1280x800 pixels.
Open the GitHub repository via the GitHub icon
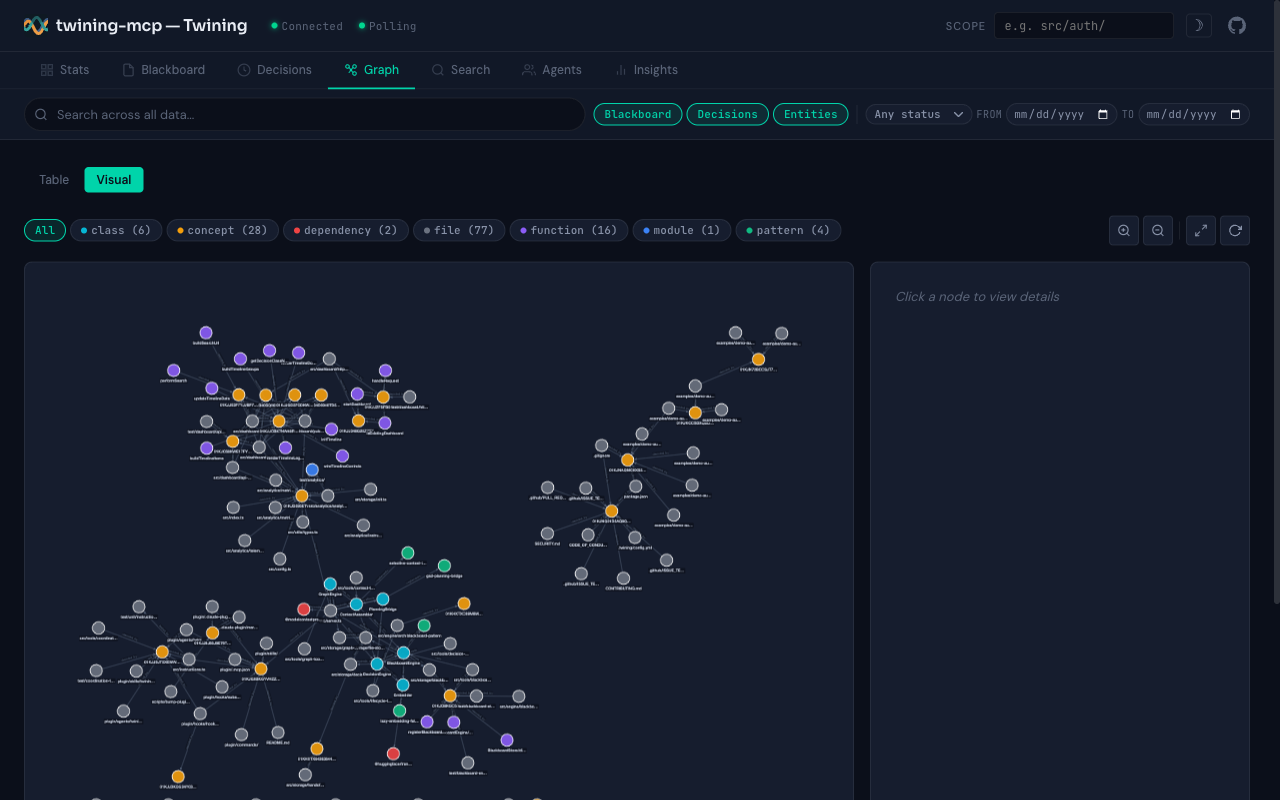1236,25
